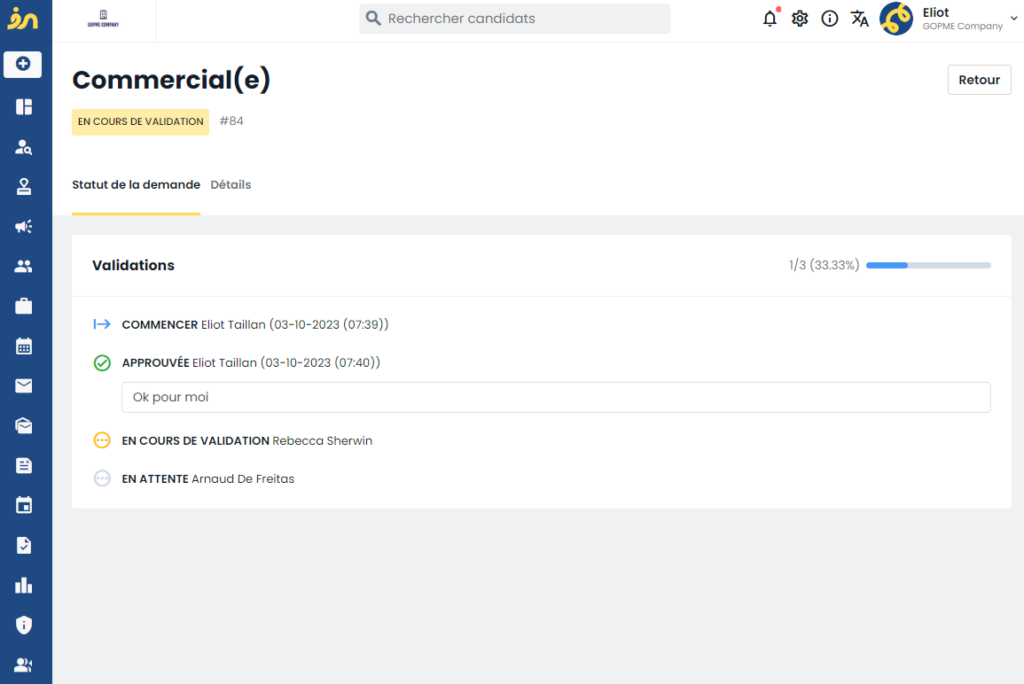This screenshot has width=1024, height=684.
Task: Click the Rebecca Sherwin validation entry
Action: coord(247,441)
